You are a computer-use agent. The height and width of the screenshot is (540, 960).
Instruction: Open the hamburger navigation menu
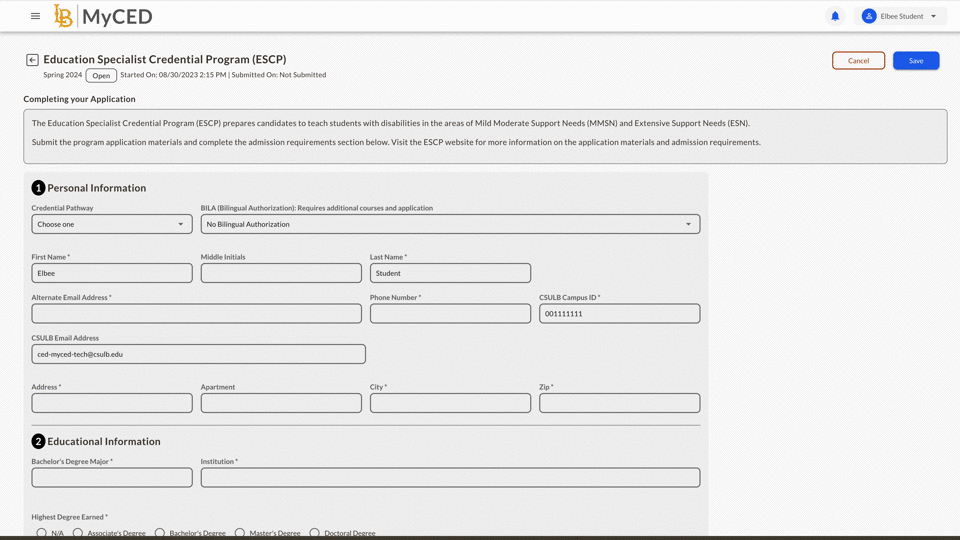point(36,16)
